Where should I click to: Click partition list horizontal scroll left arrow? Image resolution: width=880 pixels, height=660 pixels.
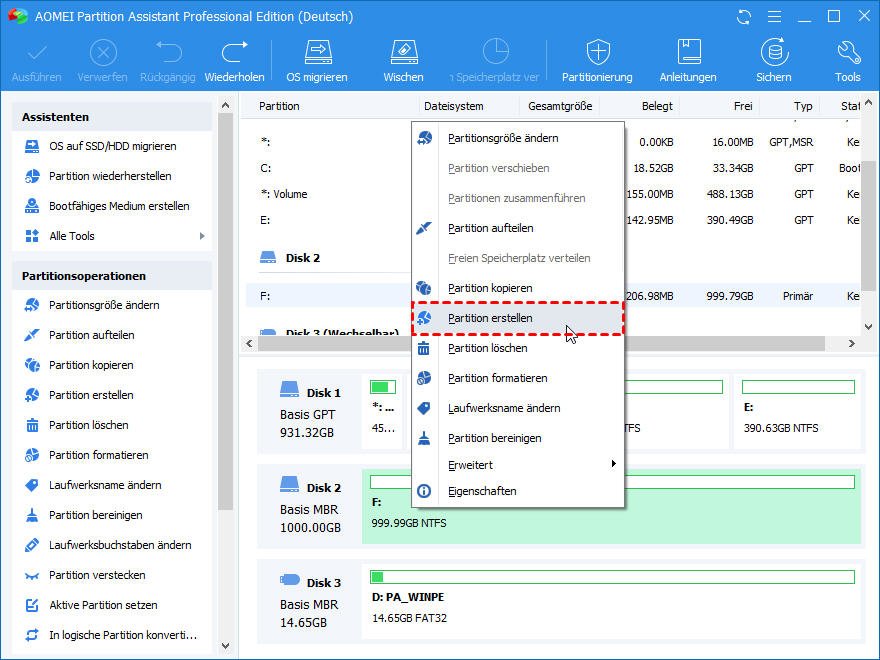[250, 343]
